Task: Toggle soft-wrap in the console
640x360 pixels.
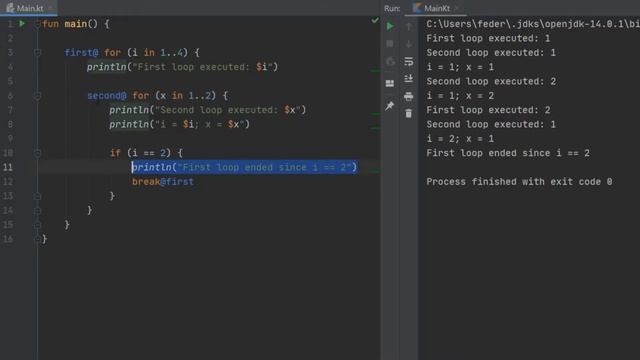Action: pyautogui.click(x=409, y=62)
